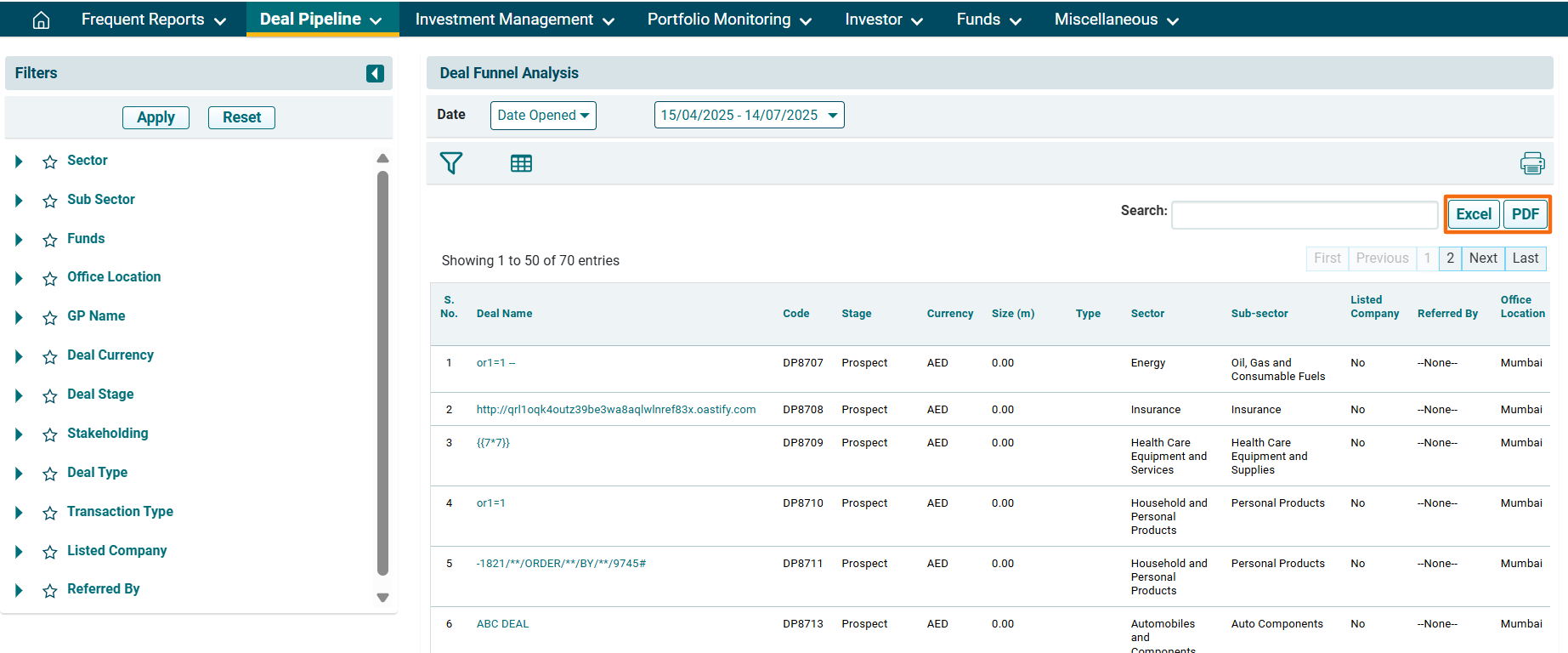Viewport: 1568px width, 653px height.
Task: Mark the GP Name filter star
Action: click(x=50, y=317)
